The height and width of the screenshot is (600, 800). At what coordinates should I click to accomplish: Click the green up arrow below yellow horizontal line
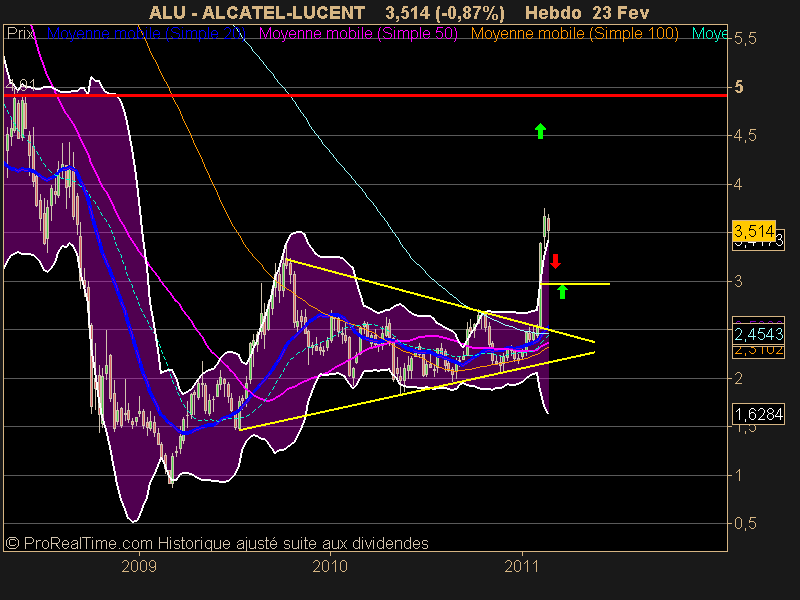tap(562, 291)
